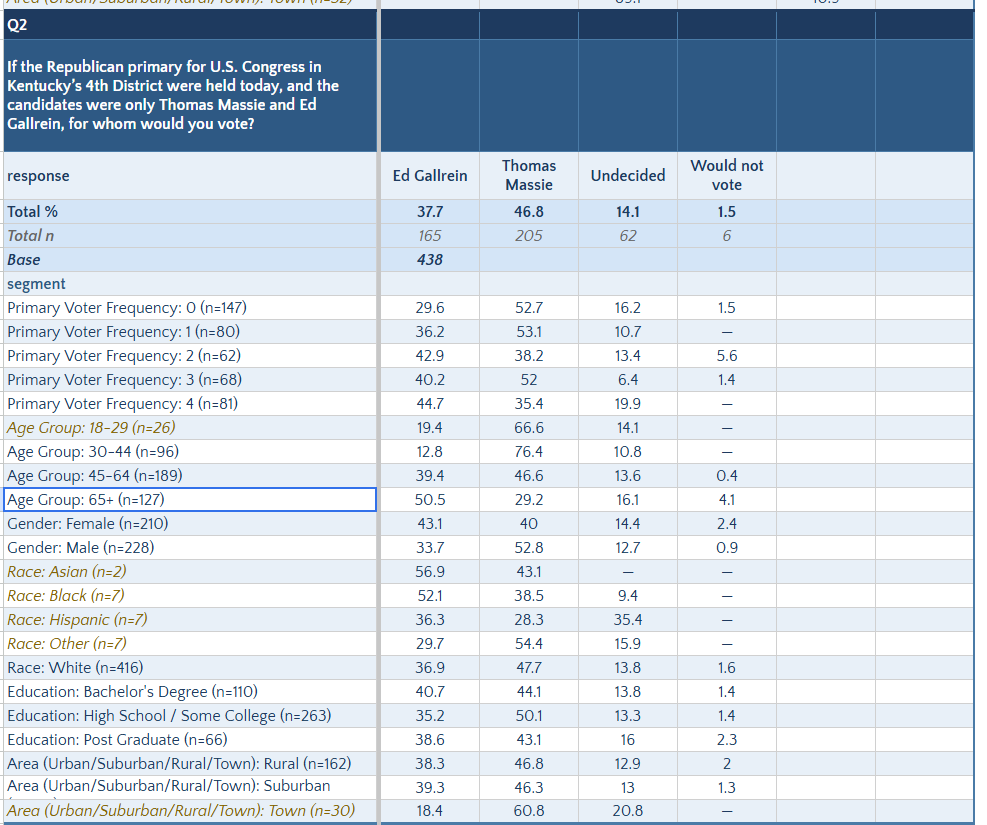Select highlighted 'Age Group: 65+ (n=127)' cell
The image size is (987, 825).
(x=190, y=500)
